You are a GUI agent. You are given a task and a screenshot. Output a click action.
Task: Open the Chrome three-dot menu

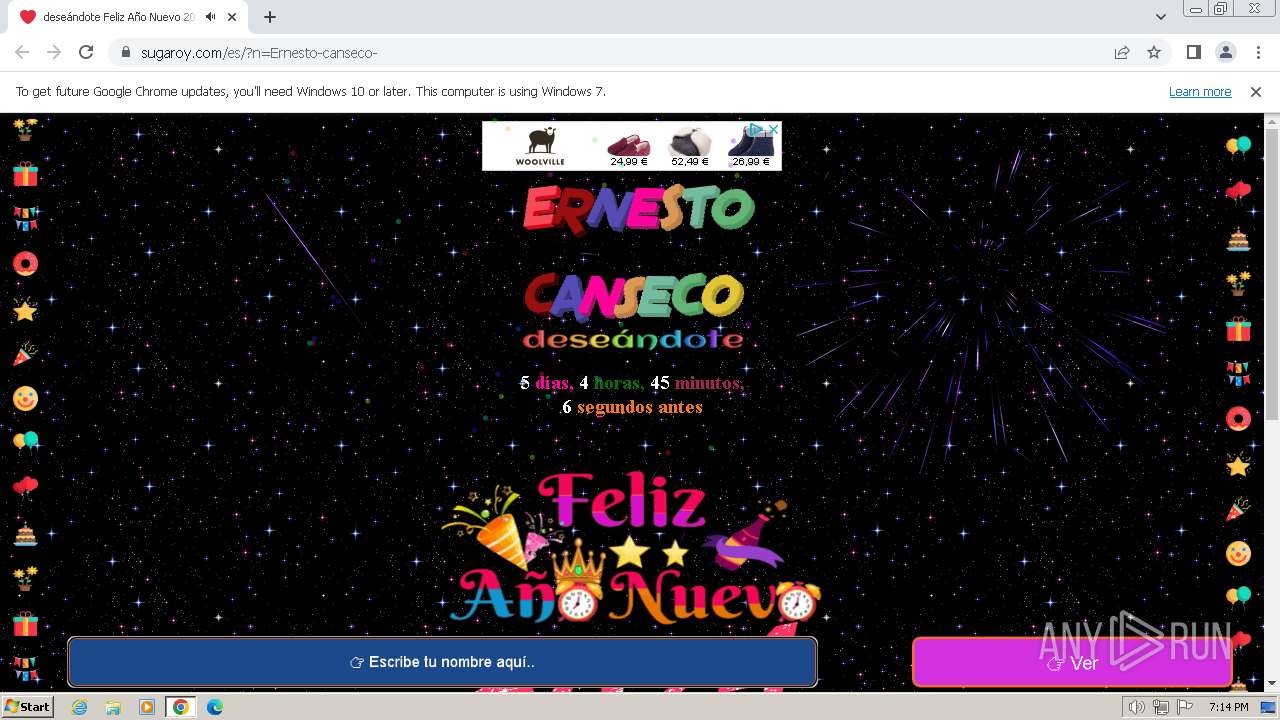[1257, 53]
